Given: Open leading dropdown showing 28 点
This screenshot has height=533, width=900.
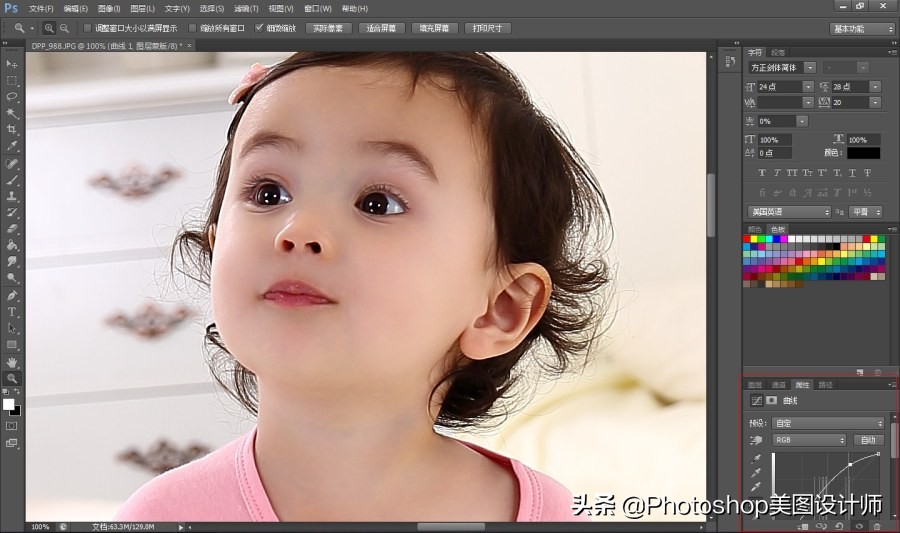Looking at the screenshot, I should point(875,87).
